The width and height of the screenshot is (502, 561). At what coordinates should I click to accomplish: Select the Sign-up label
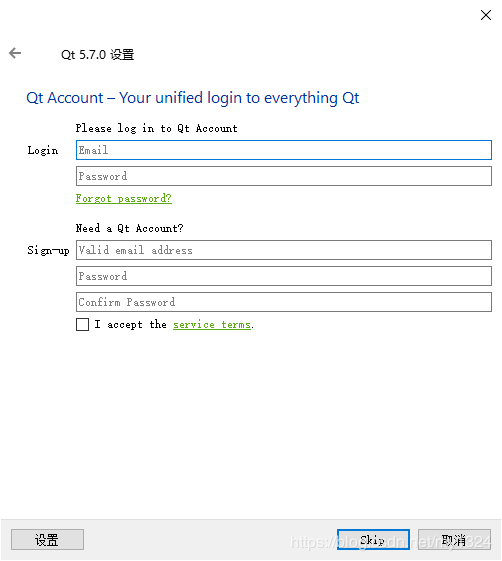click(x=48, y=250)
